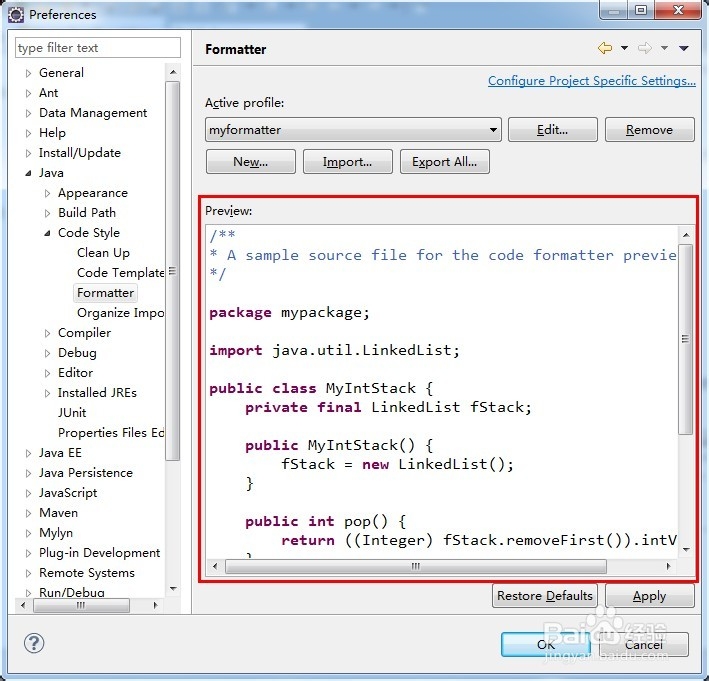Expand the Java Persistence node

28,473
